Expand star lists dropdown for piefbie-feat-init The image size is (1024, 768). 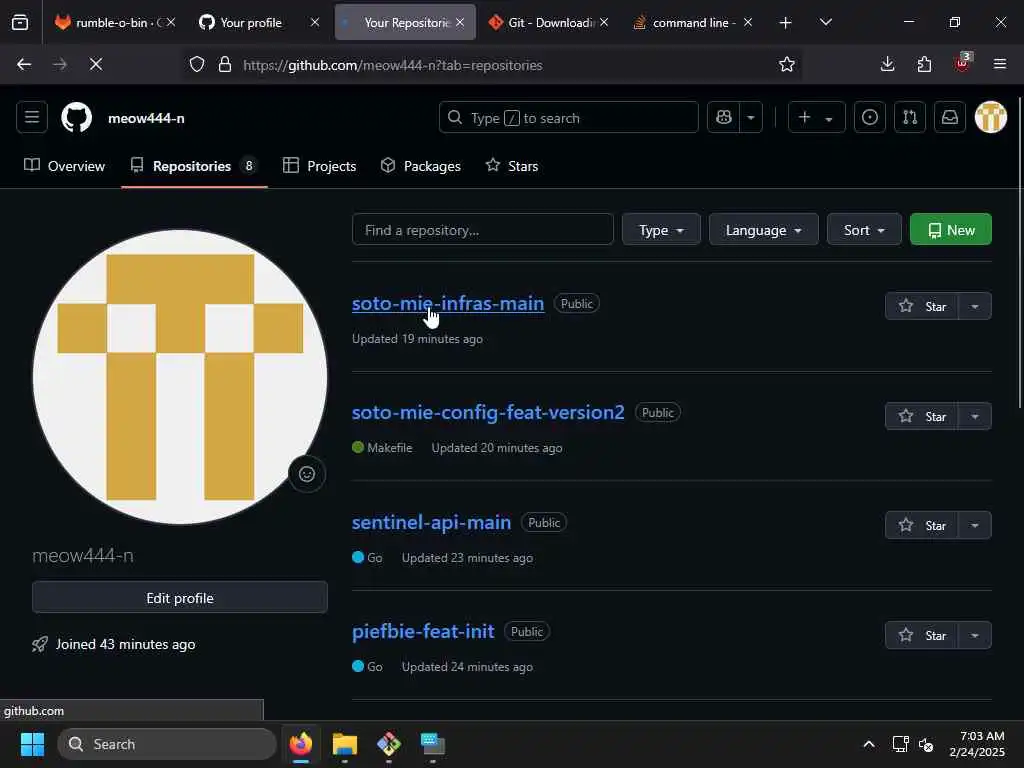pyautogui.click(x=975, y=635)
